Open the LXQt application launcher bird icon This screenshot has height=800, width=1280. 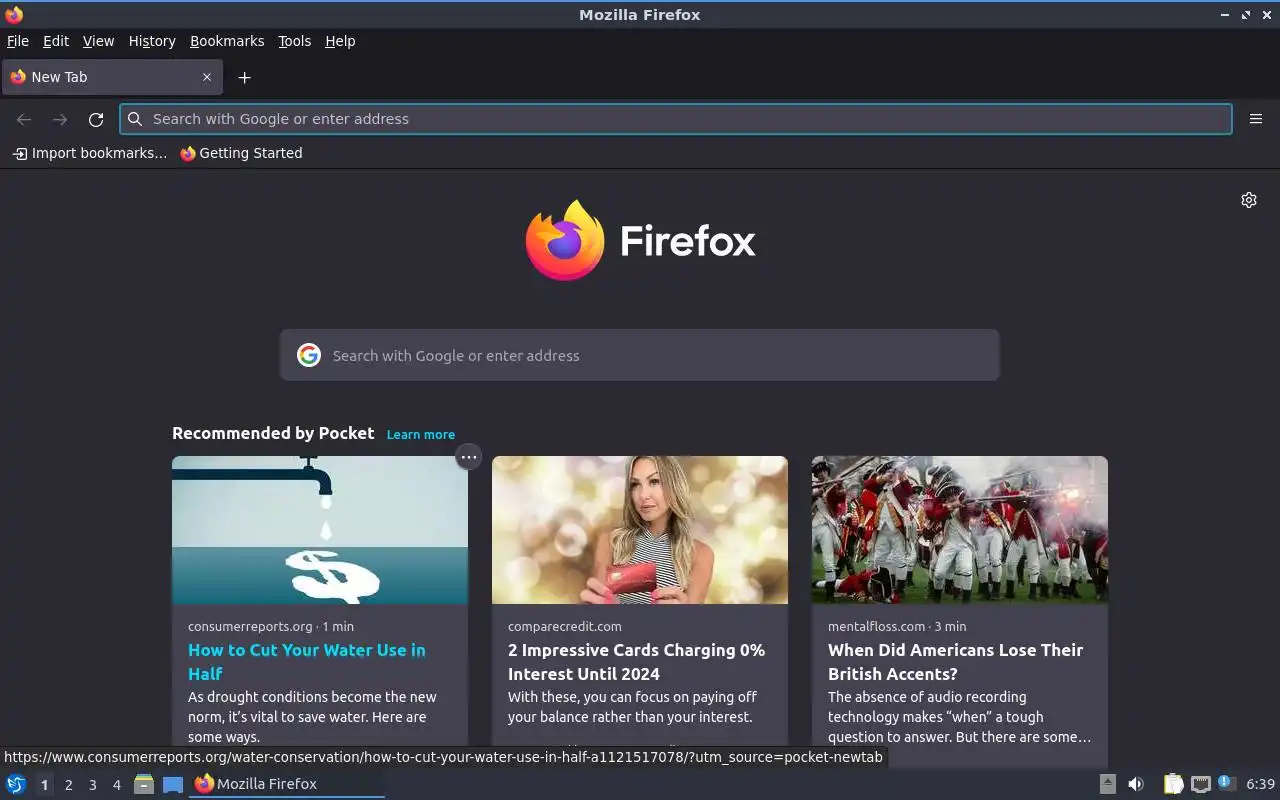point(16,784)
